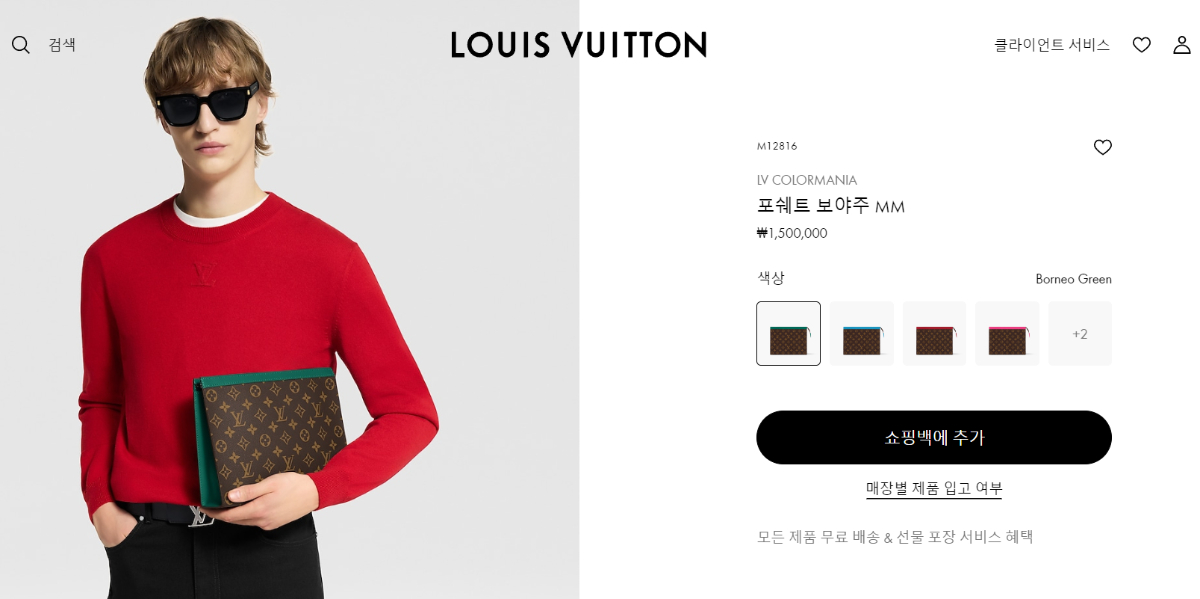Open the wishlist heart in header
This screenshot has height=599, width=1200.
pyautogui.click(x=1141, y=45)
